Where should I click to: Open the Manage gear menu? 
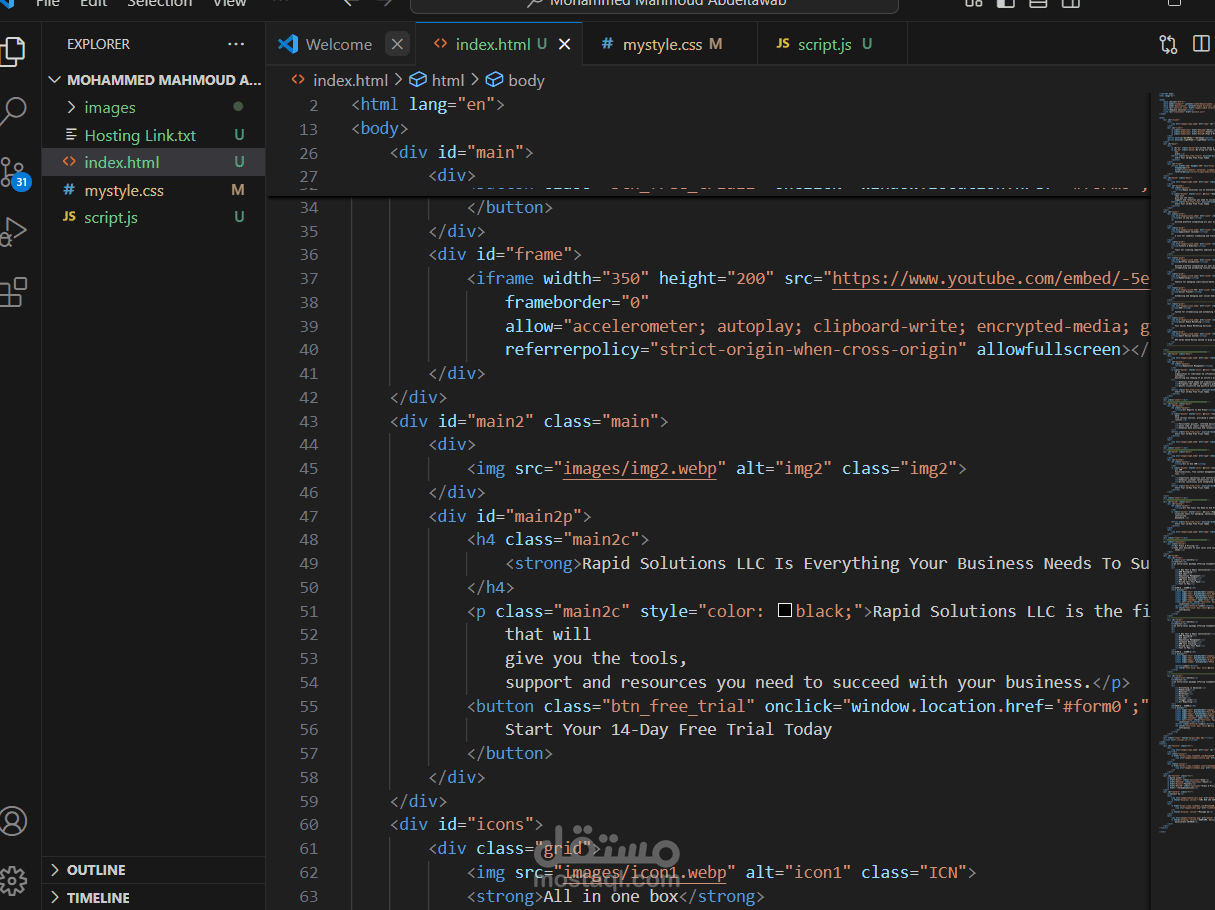tap(14, 880)
